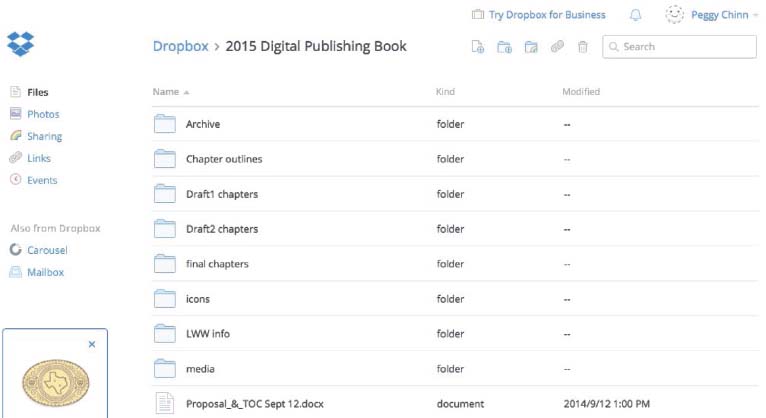Screen dimensions: 766x418
Task: Go to Files in the sidebar
Action: [x=38, y=92]
